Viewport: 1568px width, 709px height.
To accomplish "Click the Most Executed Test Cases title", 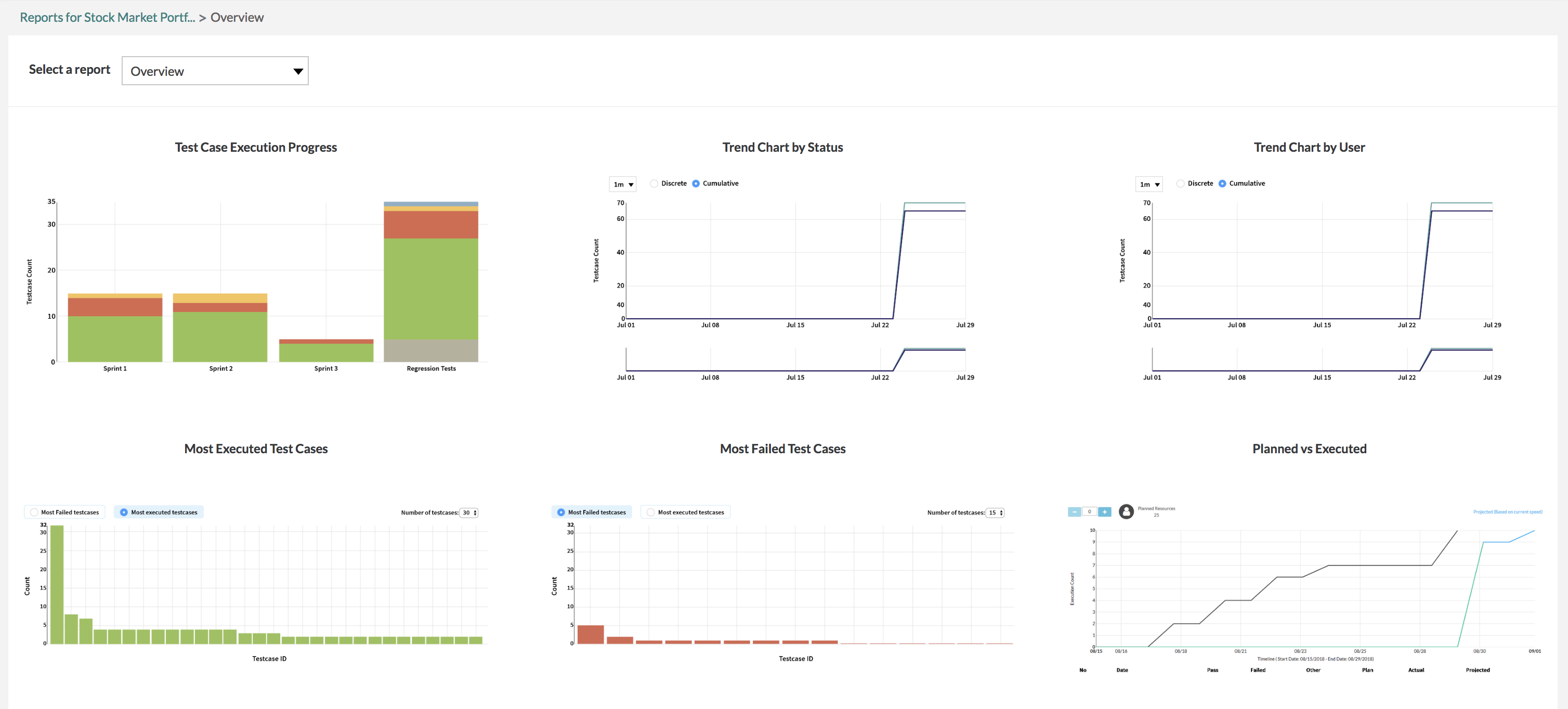I will pos(256,449).
